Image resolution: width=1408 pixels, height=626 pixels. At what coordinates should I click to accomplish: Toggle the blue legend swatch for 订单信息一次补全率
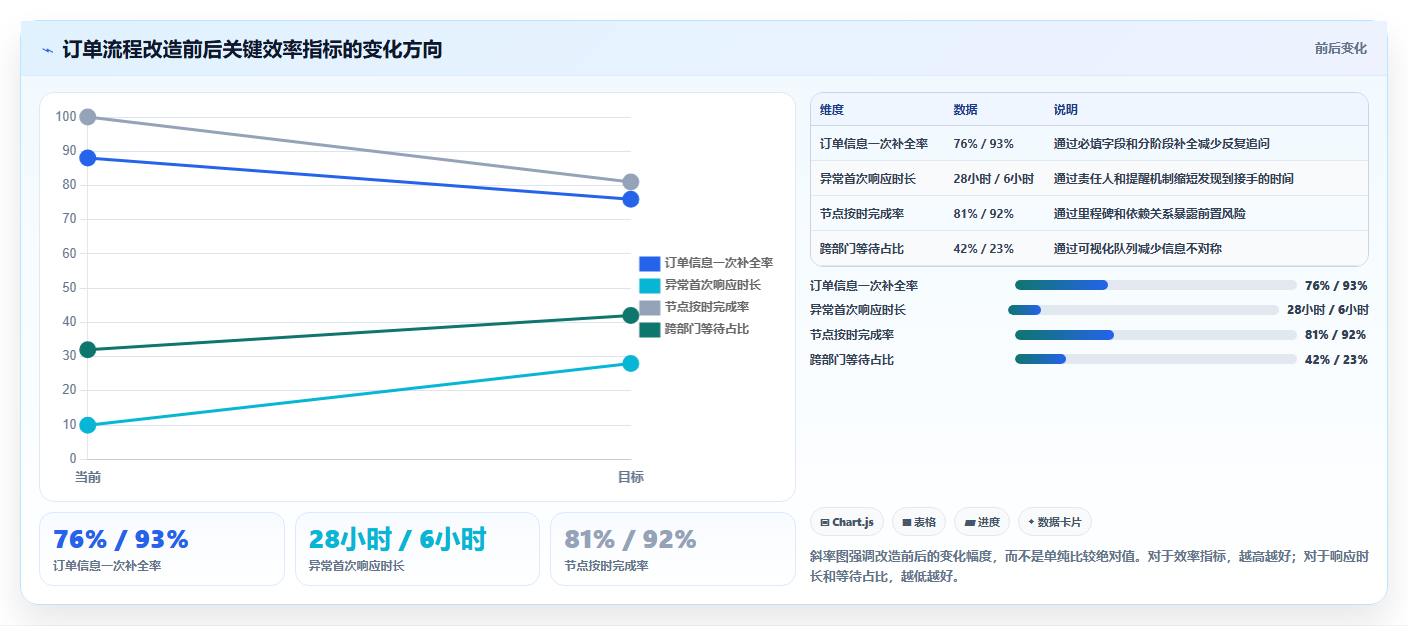(650, 263)
